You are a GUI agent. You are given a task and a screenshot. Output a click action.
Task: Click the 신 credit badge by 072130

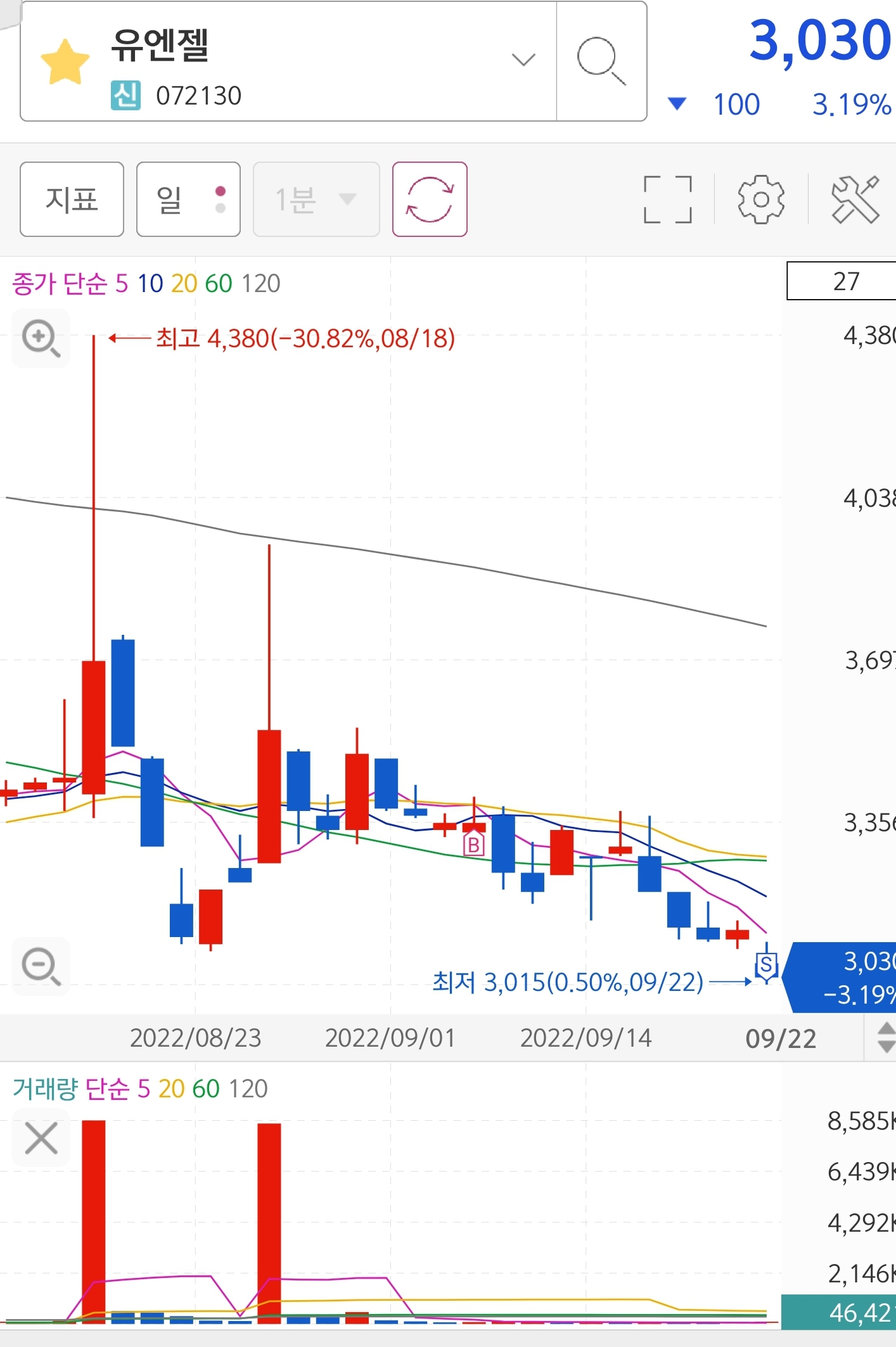125,96
